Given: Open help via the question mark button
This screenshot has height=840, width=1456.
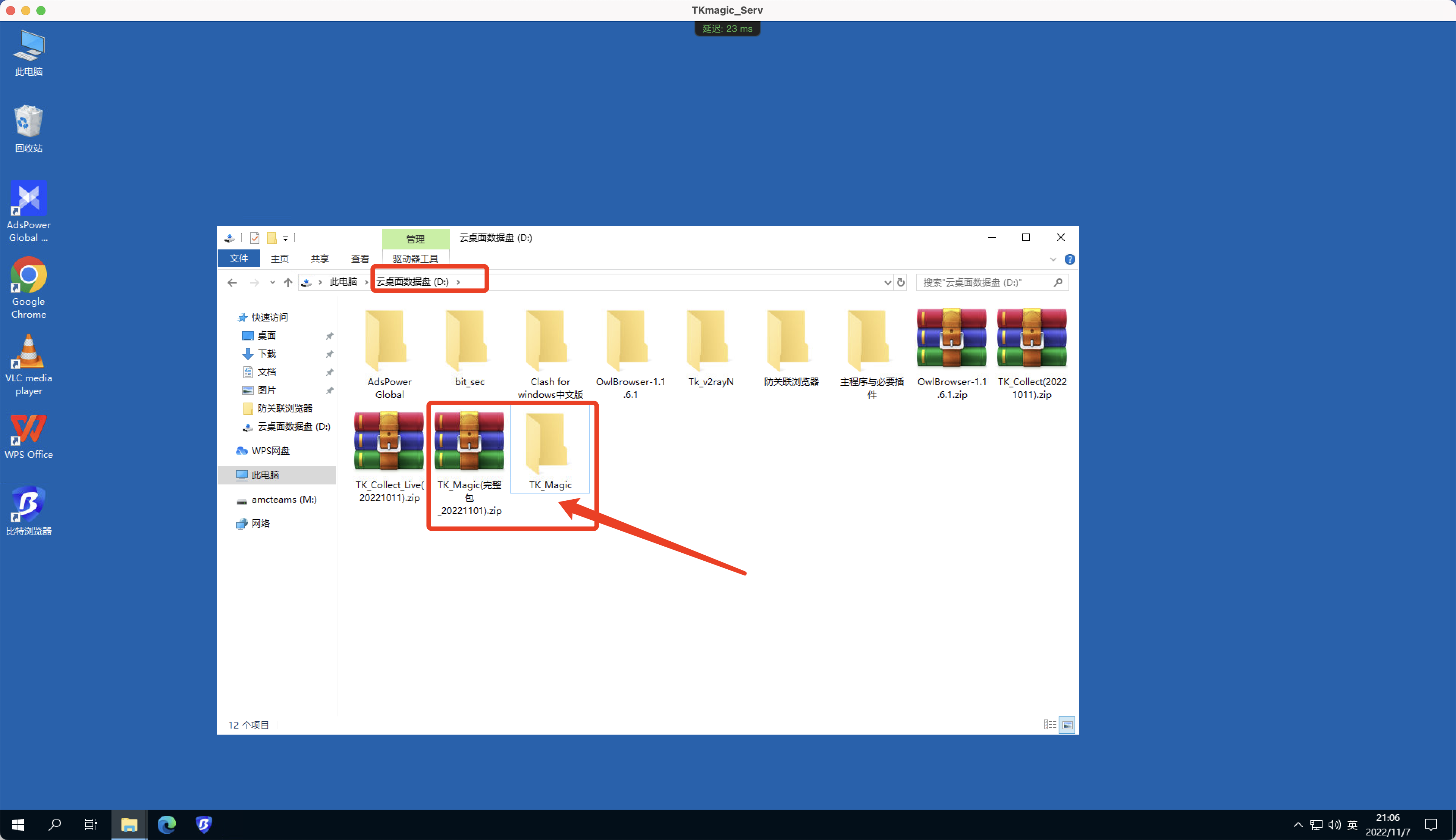Looking at the screenshot, I should pyautogui.click(x=1070, y=259).
